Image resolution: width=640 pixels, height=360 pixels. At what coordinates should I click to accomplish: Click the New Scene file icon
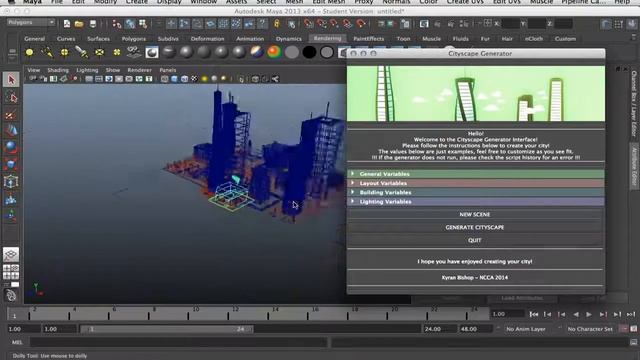(x=67, y=24)
